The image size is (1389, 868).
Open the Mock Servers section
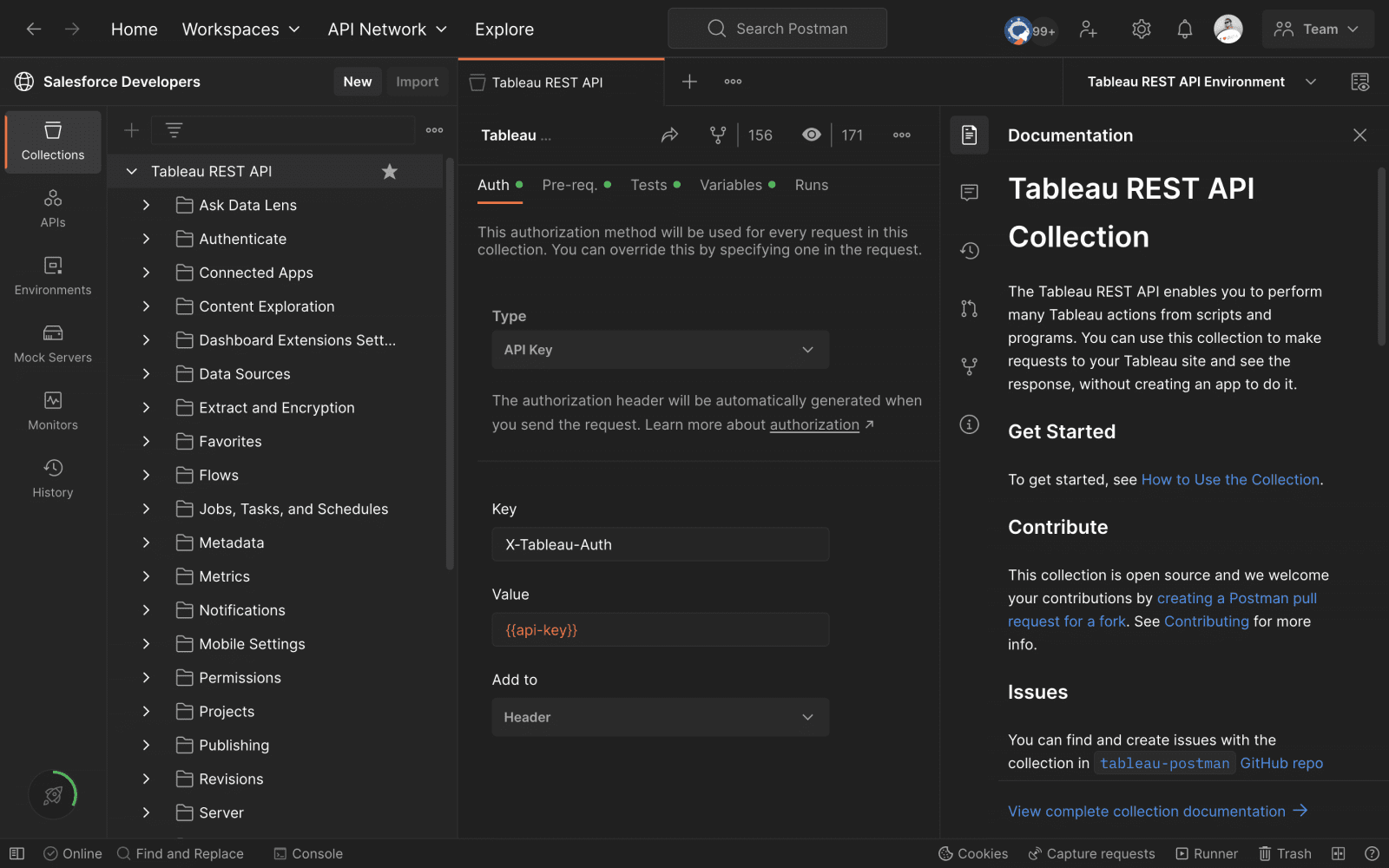click(x=53, y=344)
